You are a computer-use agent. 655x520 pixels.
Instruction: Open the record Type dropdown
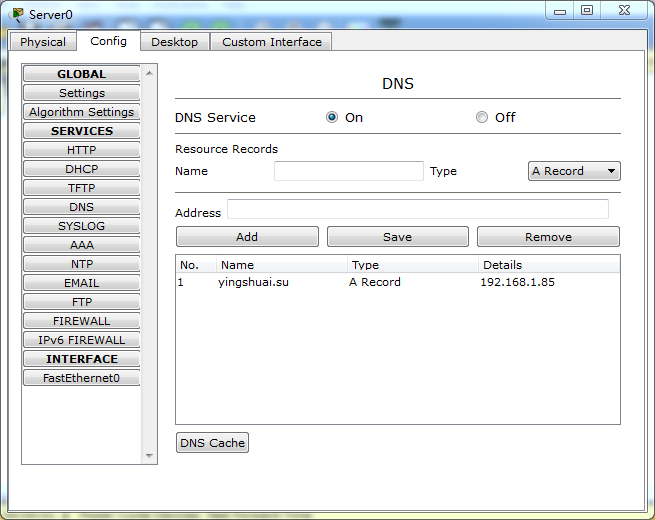tap(574, 171)
